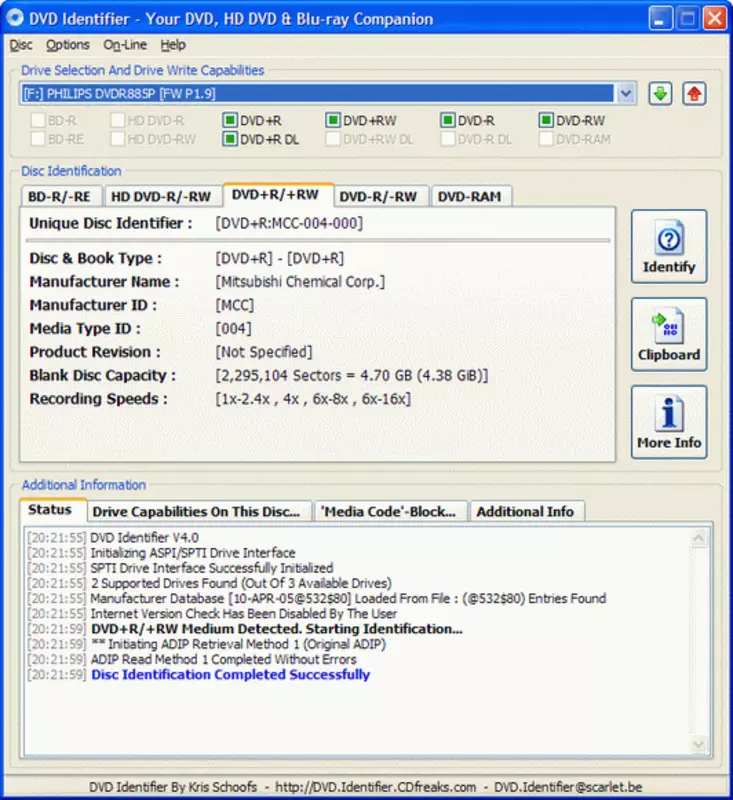
Task: Click 'DVD+R/+RW Medium Detected' log line
Action: click(x=277, y=629)
